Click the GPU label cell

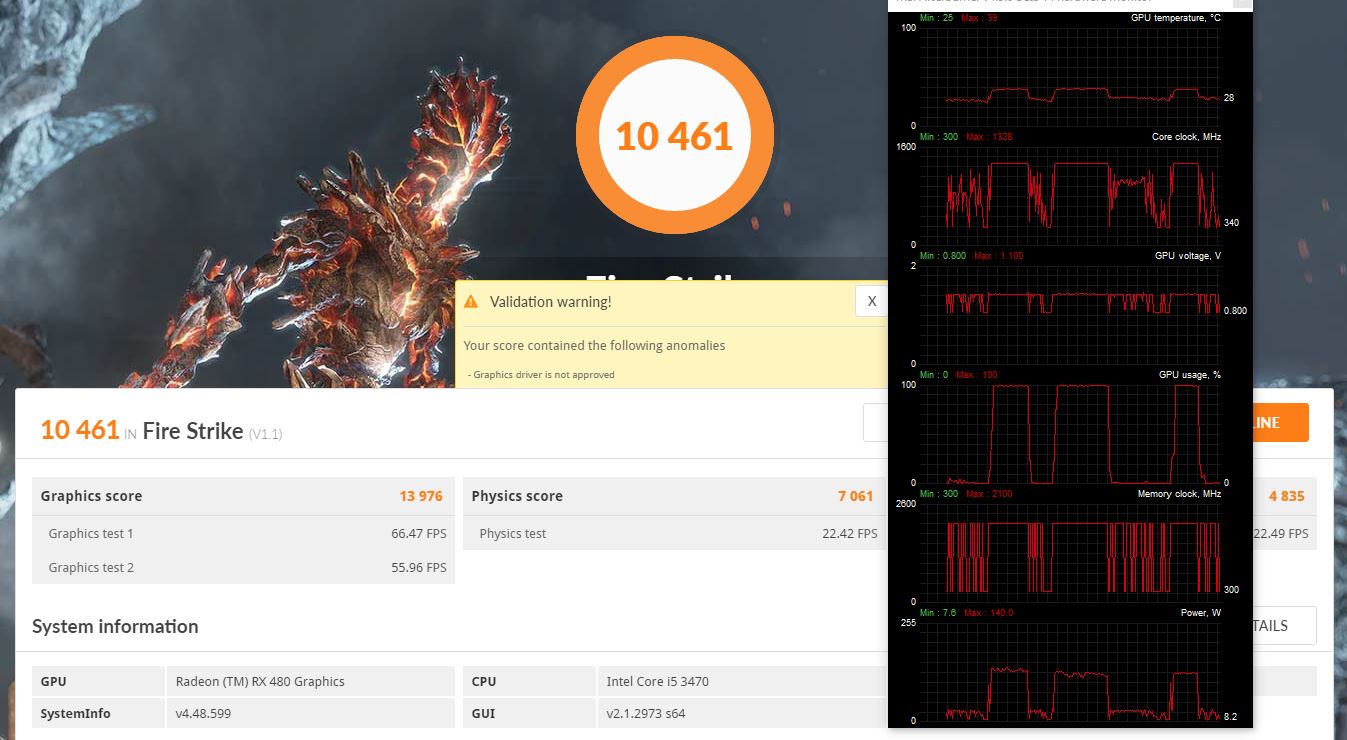pos(98,681)
